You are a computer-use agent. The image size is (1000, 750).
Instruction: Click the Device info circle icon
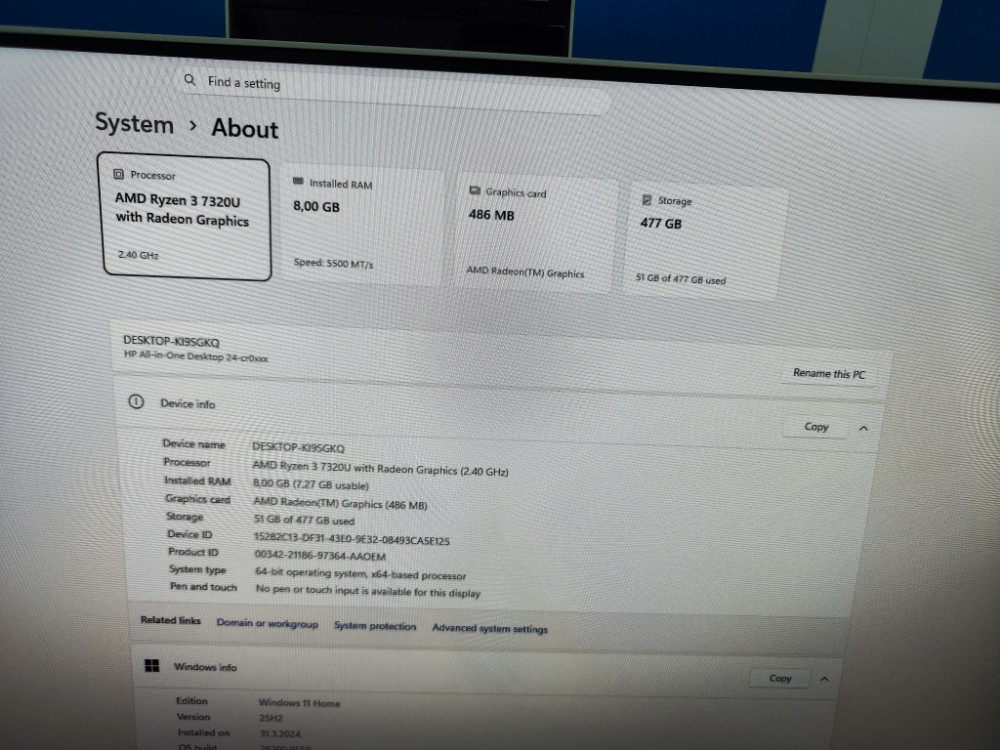[136, 401]
